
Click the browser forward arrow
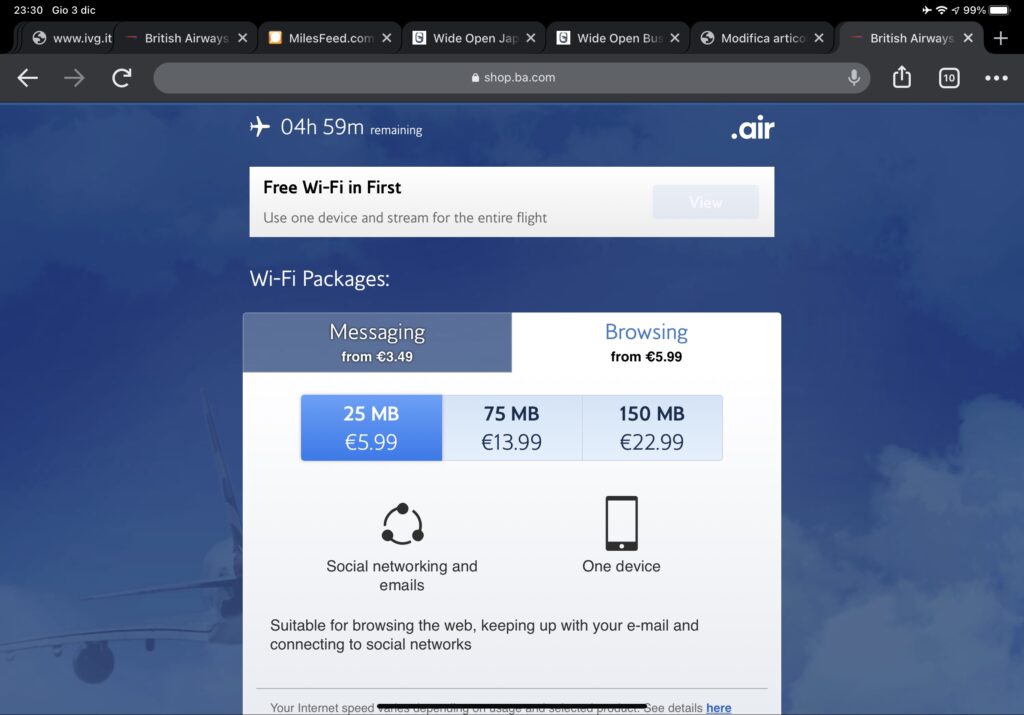(x=74, y=78)
